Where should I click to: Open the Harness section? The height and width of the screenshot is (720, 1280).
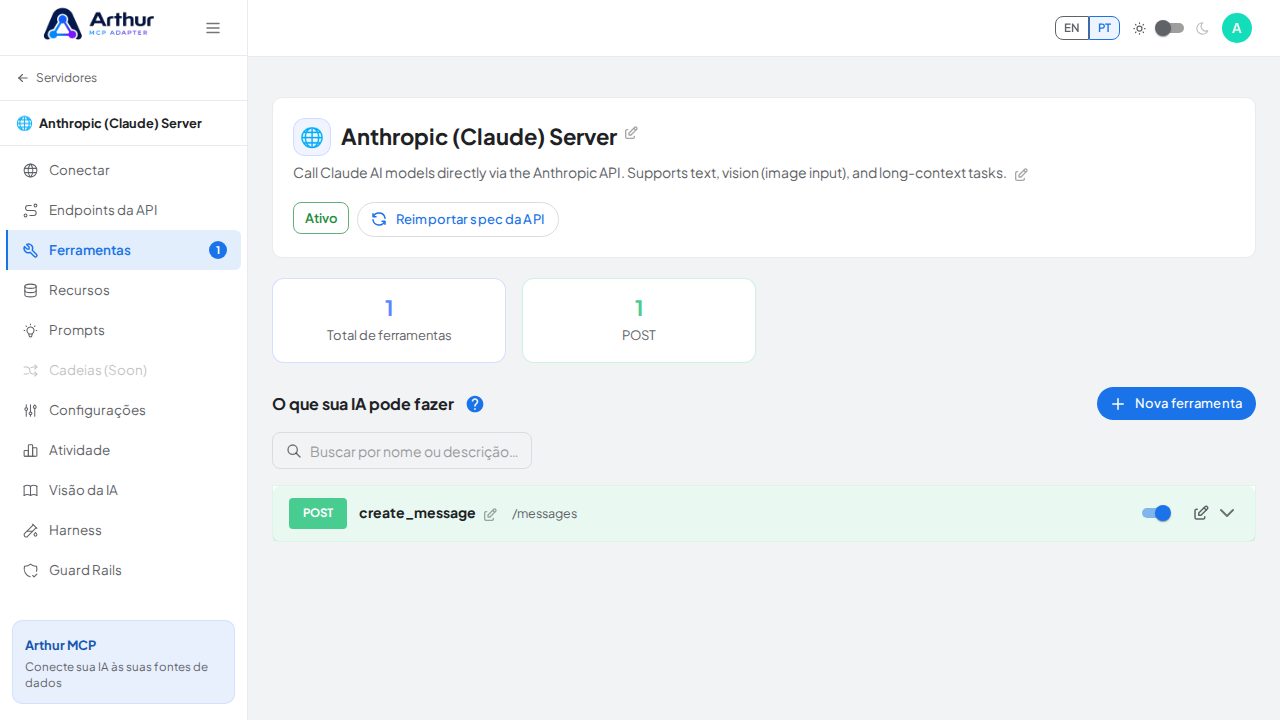[123, 530]
